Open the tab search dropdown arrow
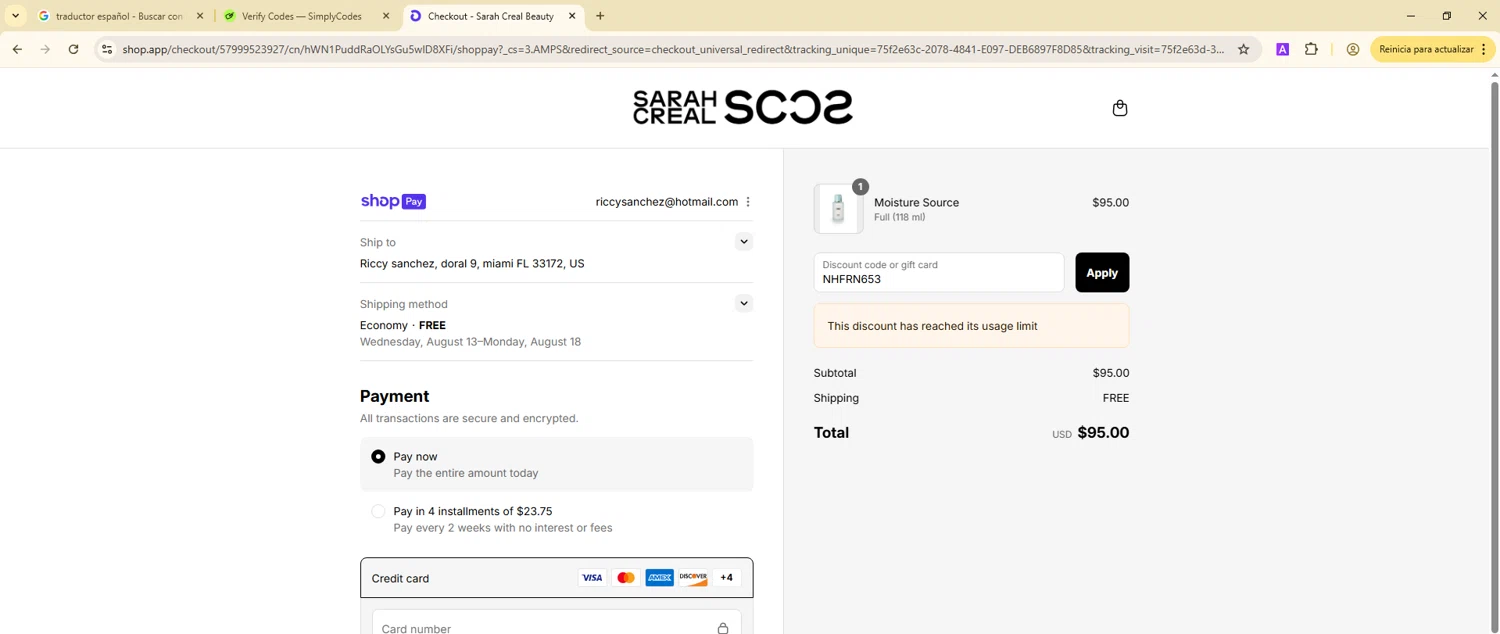The width and height of the screenshot is (1500, 634). 15,16
